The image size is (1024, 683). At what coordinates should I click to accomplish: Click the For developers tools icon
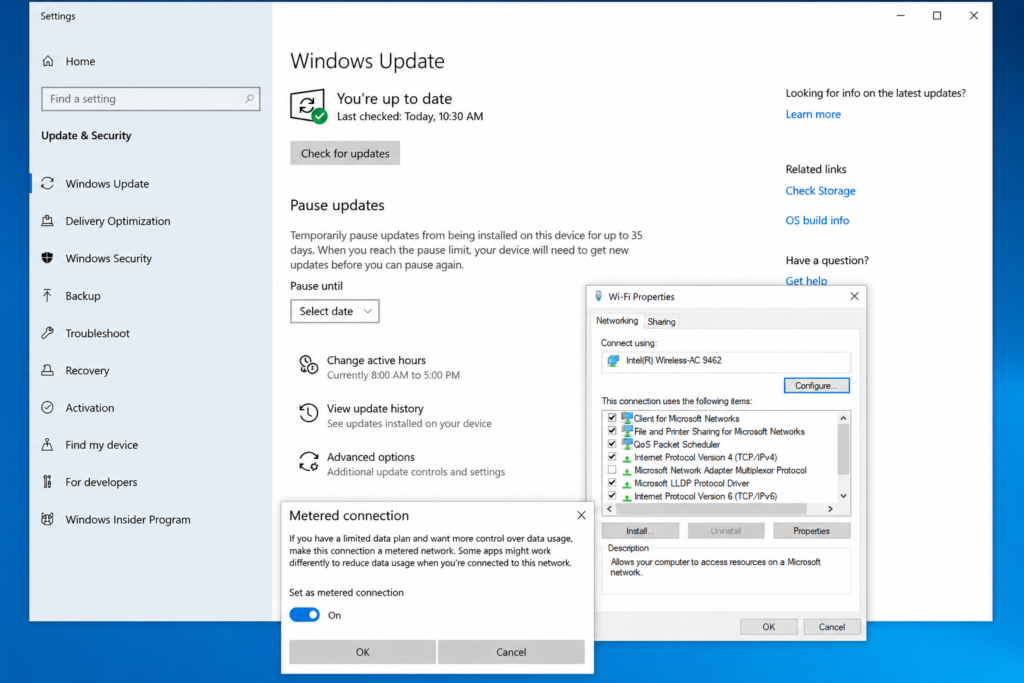[48, 482]
